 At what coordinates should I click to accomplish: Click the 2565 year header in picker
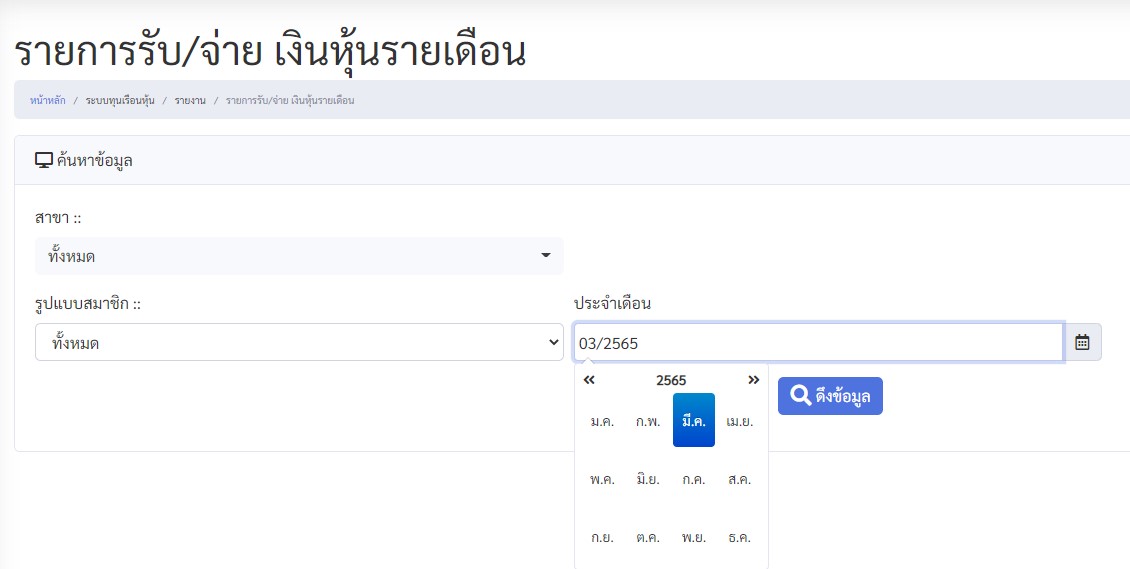[671, 380]
